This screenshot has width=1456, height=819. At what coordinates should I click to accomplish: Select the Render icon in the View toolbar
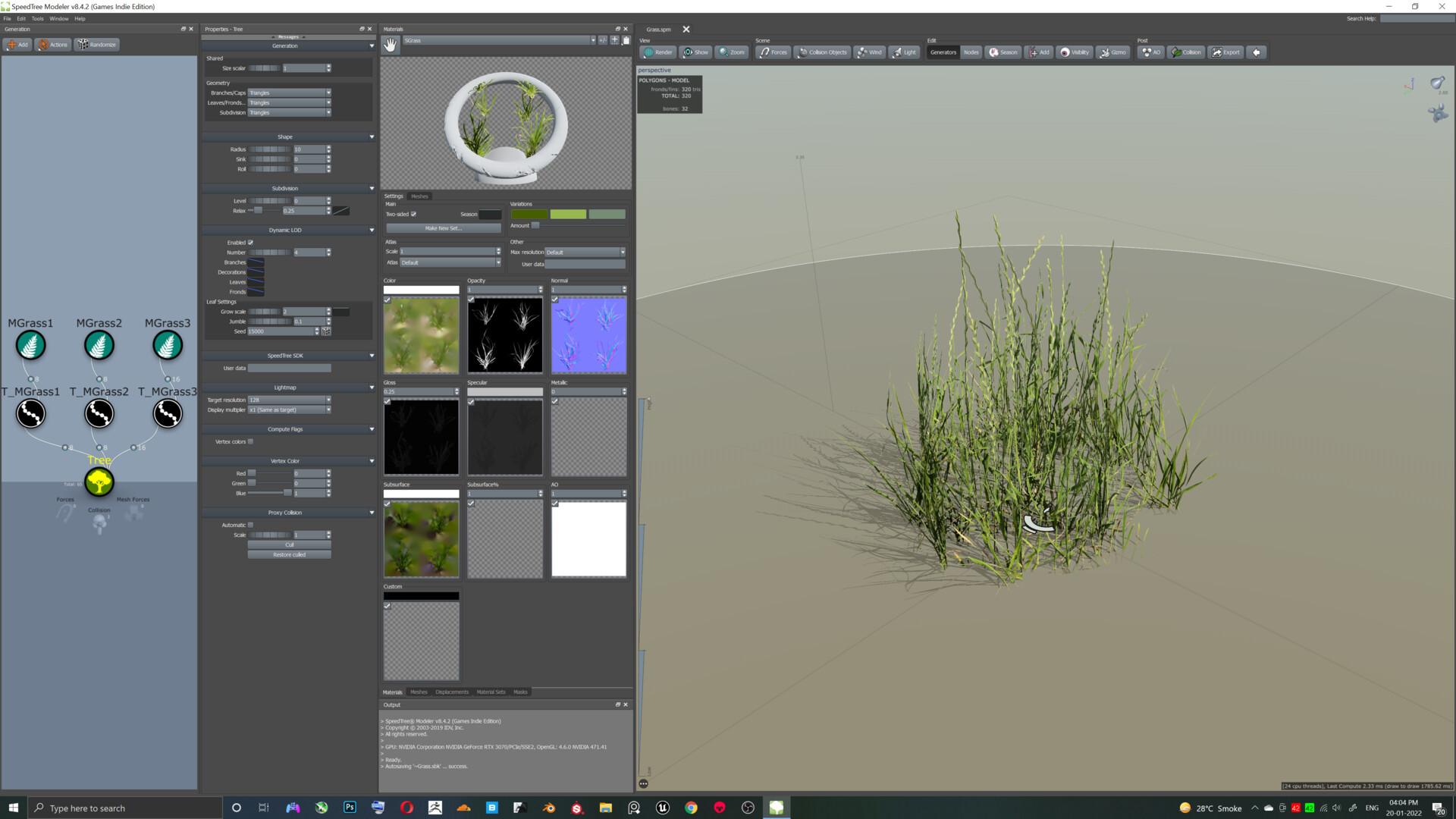pos(658,52)
